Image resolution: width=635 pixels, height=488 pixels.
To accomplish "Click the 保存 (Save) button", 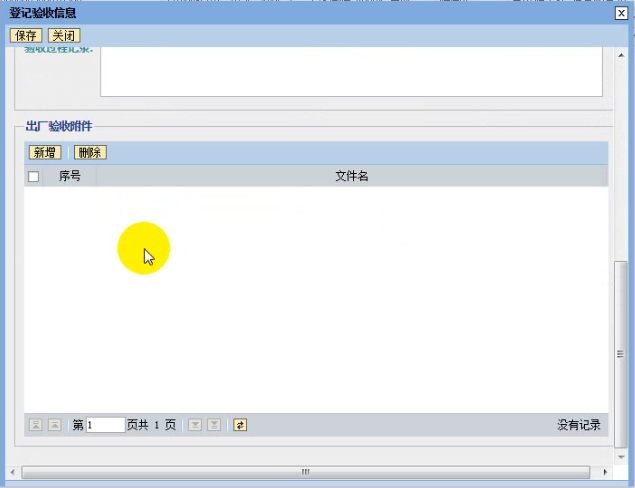I will pyautogui.click(x=25, y=35).
